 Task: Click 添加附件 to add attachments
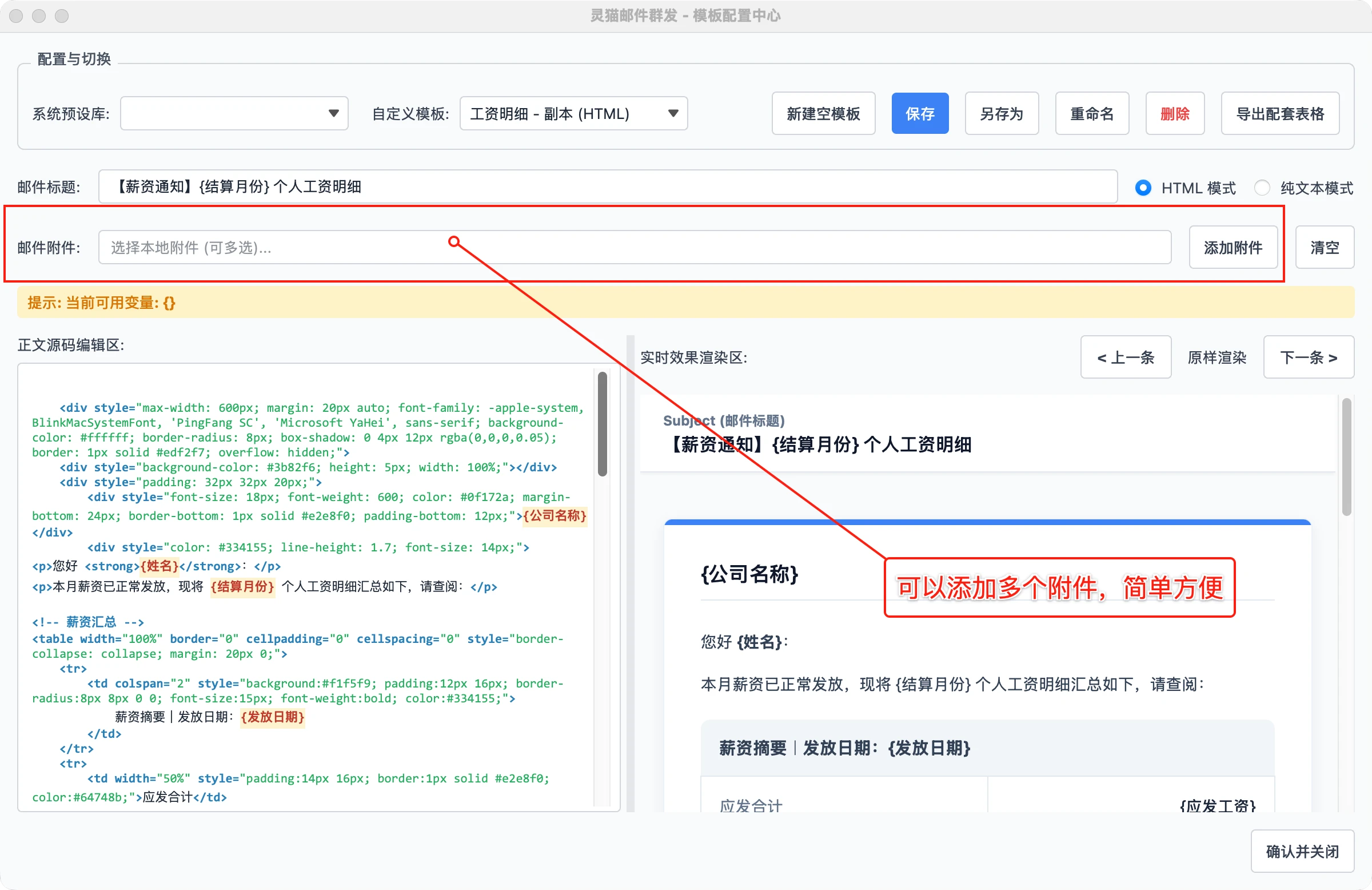(x=1233, y=248)
